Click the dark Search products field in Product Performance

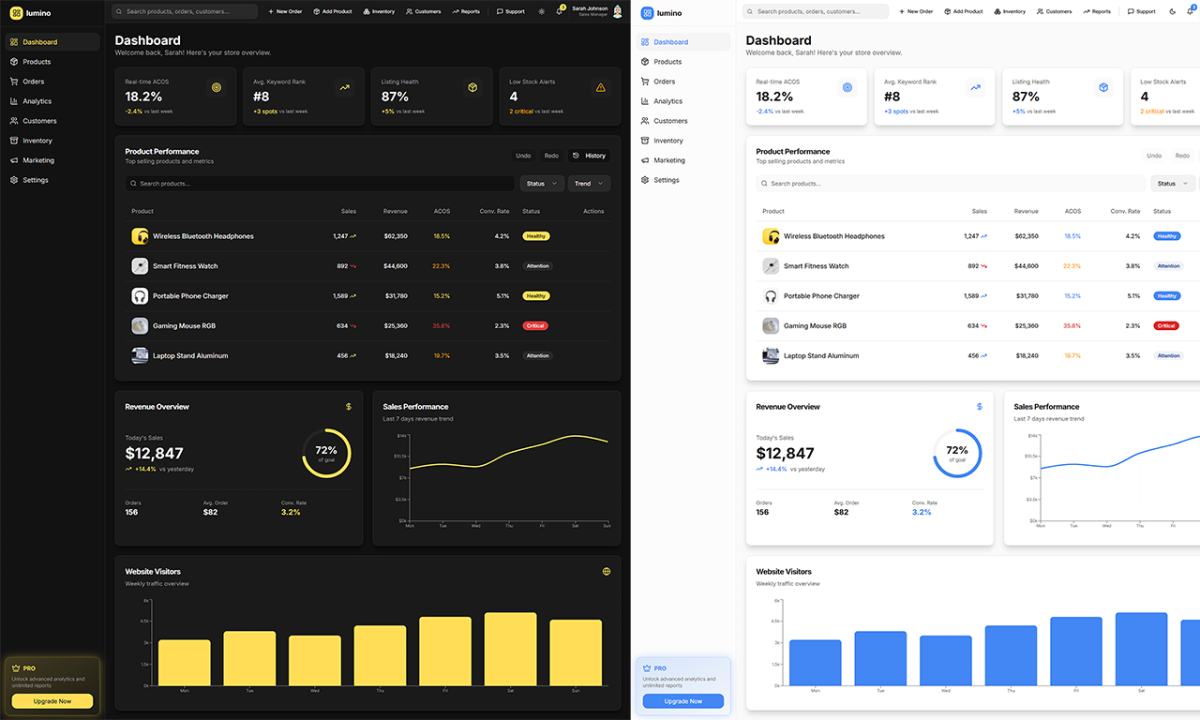320,184
